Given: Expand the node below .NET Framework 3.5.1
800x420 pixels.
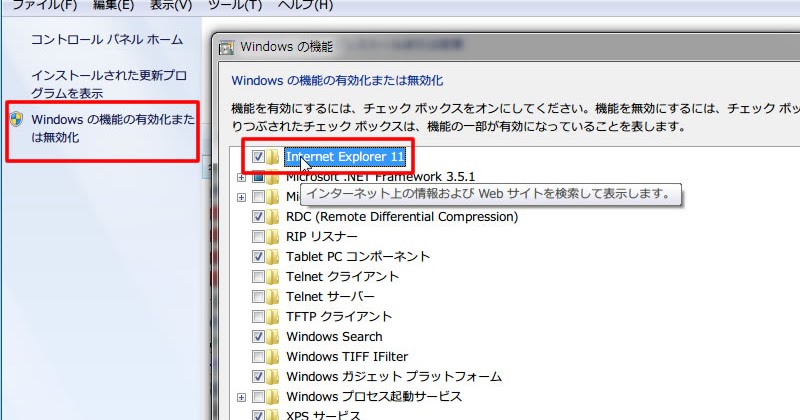Looking at the screenshot, I should click(x=241, y=197).
